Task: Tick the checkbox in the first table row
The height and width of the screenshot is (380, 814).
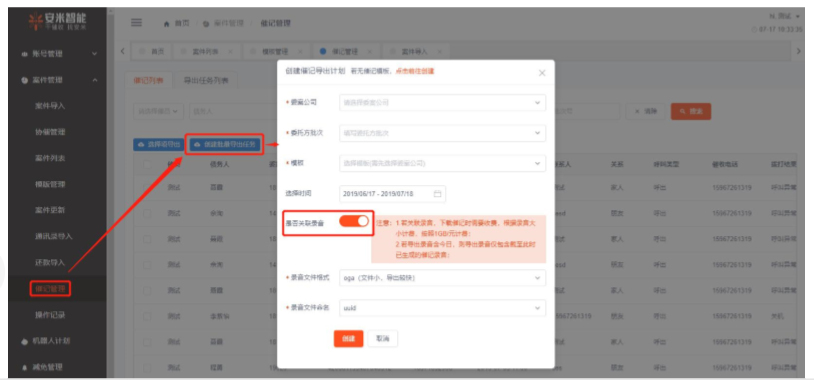Action: click(147, 187)
